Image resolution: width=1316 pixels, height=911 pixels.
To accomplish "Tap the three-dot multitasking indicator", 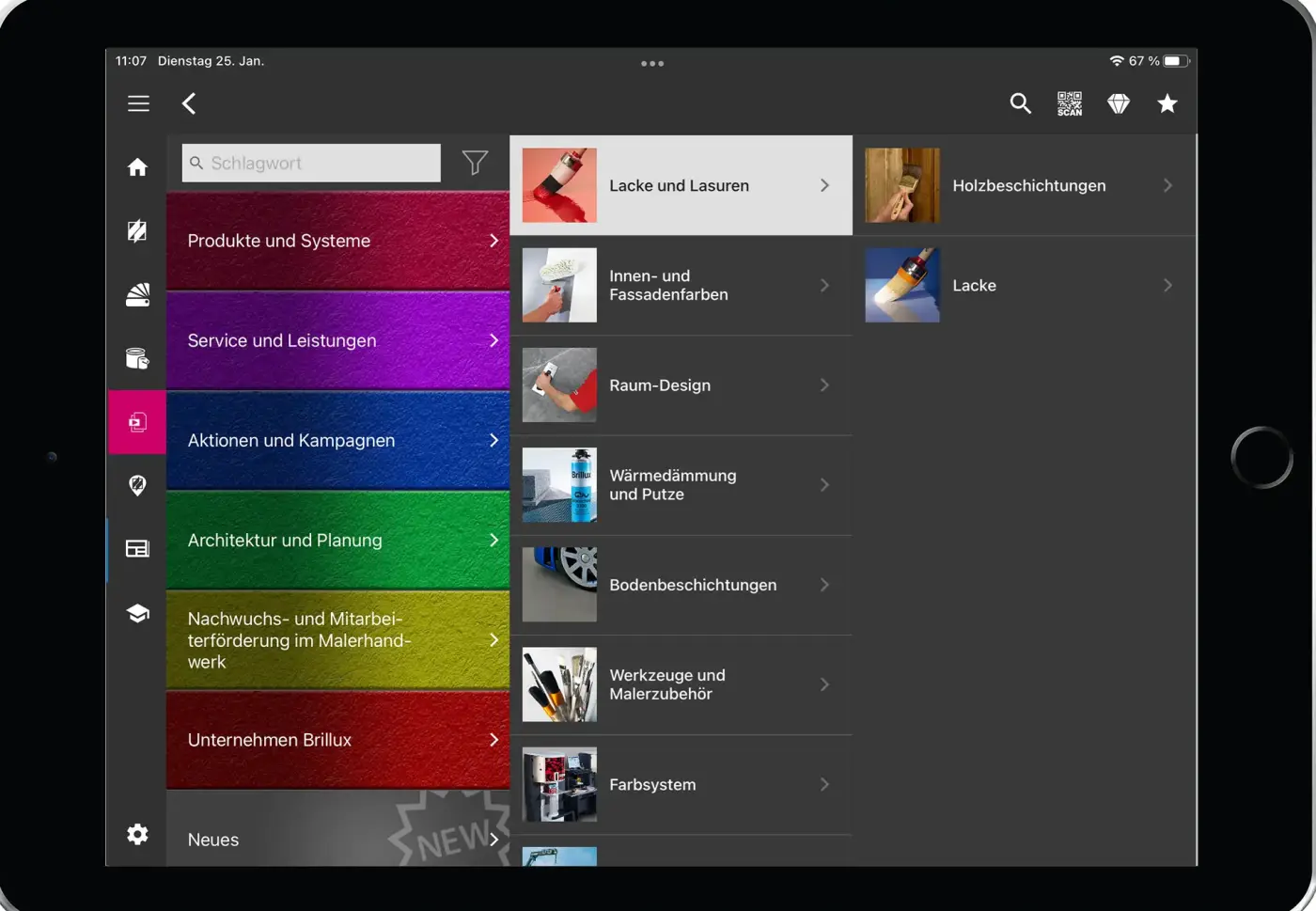I will (x=652, y=64).
